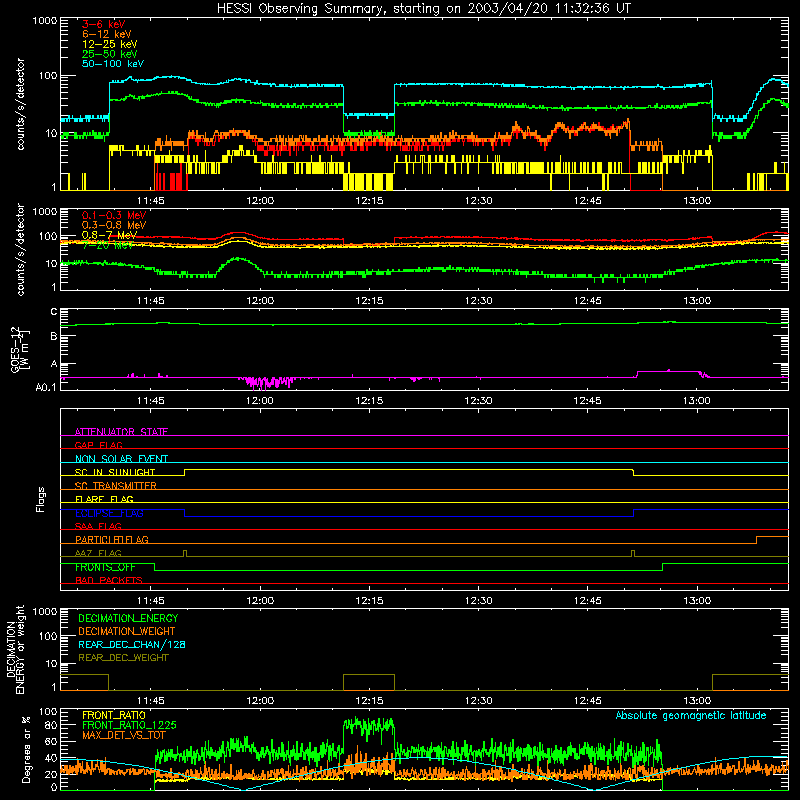Select the SC_IN_SUNLIGHT flag label

coord(115,472)
